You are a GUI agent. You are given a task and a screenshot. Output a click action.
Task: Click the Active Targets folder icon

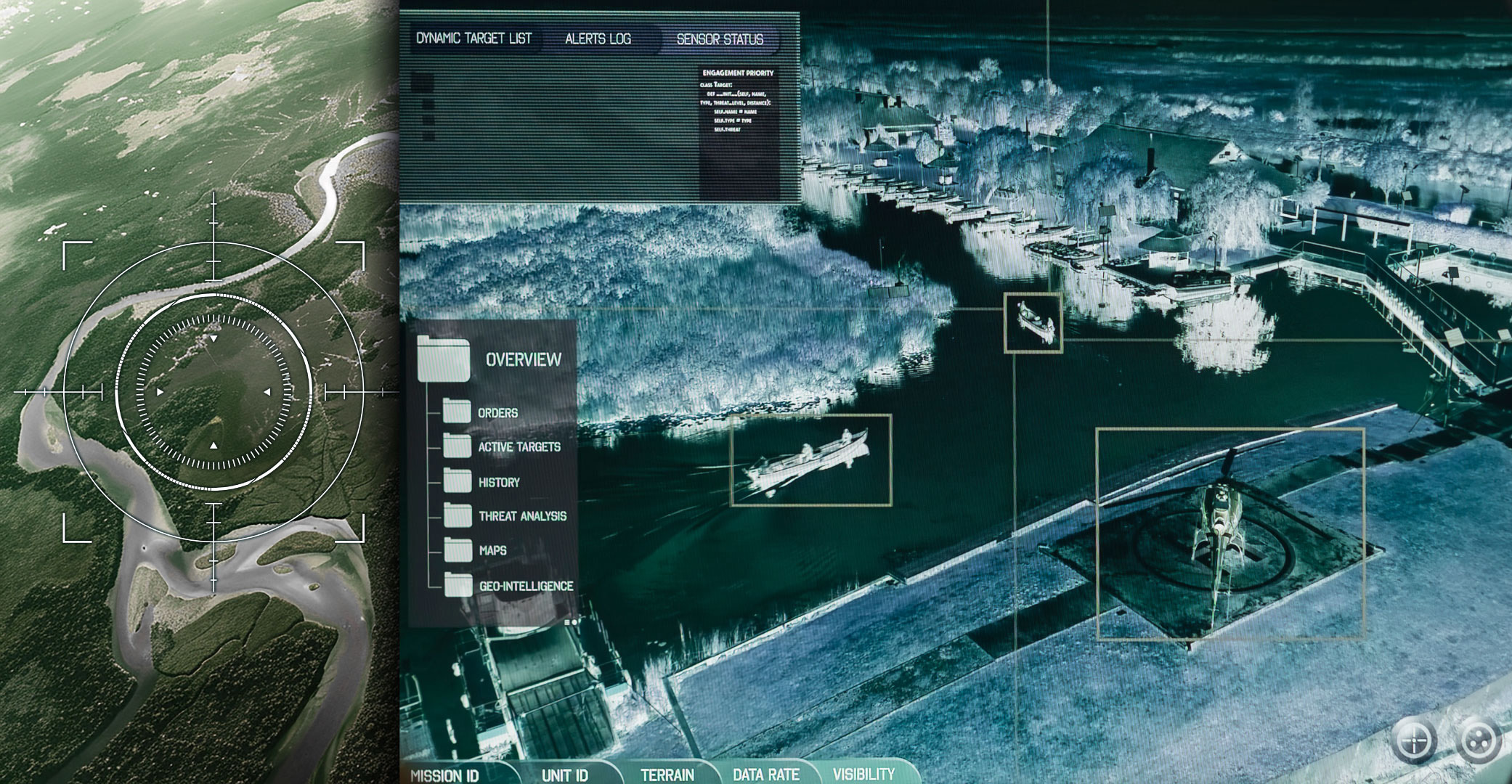[x=457, y=446]
